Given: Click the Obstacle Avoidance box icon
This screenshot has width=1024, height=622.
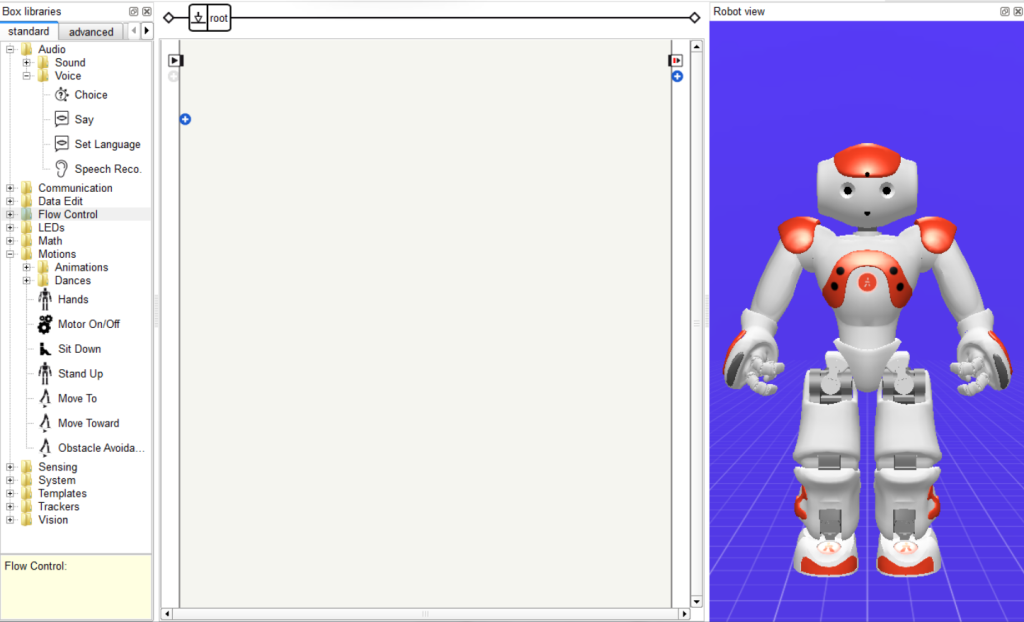Looking at the screenshot, I should point(45,448).
